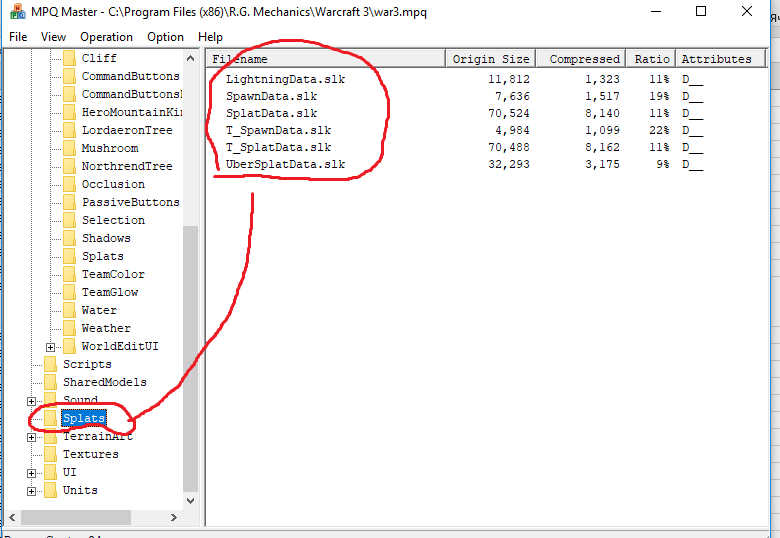Select the Occlusion folder icon
The image size is (780, 538).
pos(70,184)
